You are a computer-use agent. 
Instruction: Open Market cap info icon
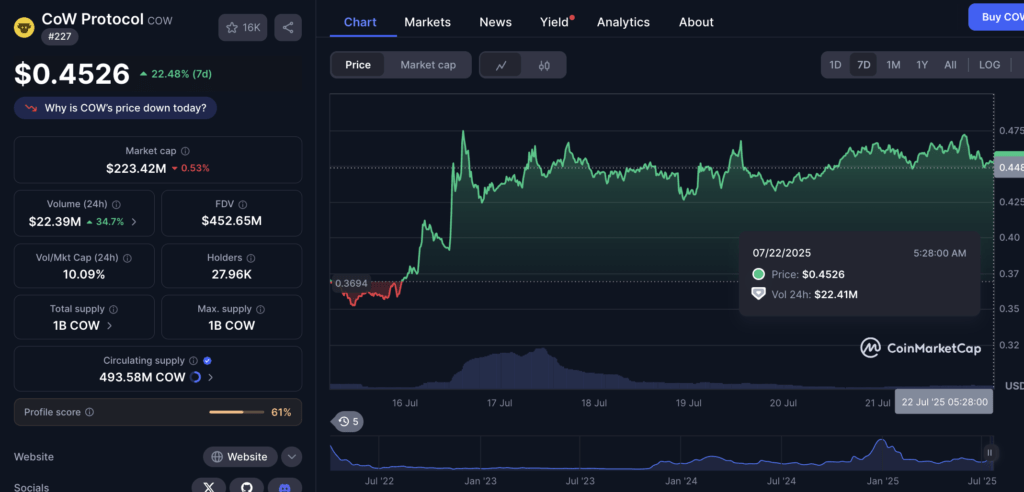pyautogui.click(x=185, y=151)
